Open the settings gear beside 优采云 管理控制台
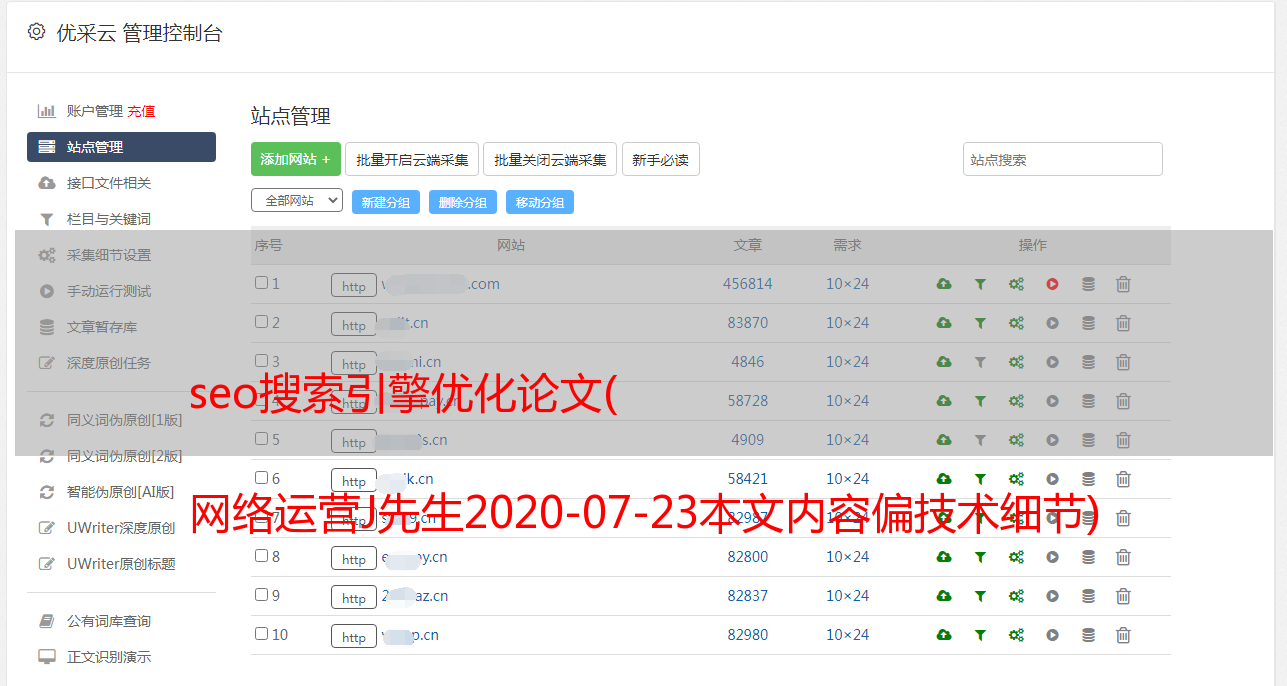Image resolution: width=1287 pixels, height=686 pixels. (37, 32)
